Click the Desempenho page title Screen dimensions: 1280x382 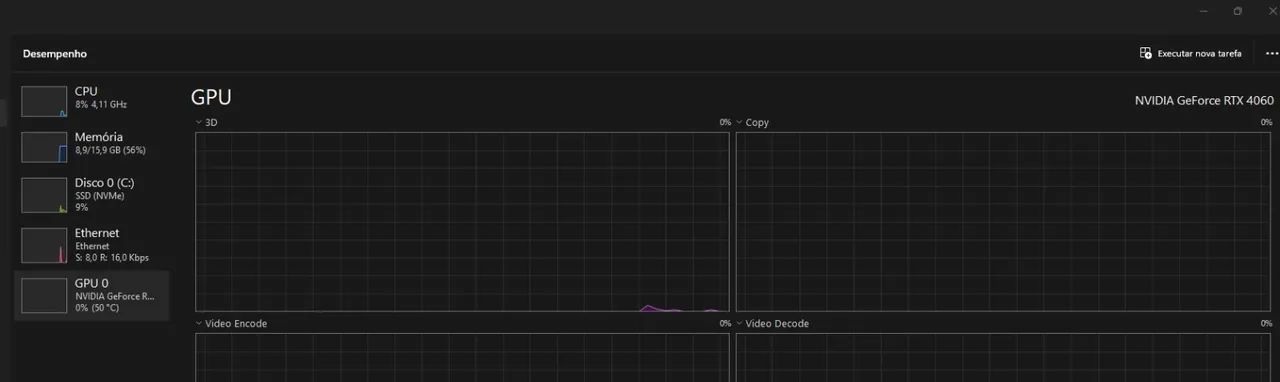55,54
